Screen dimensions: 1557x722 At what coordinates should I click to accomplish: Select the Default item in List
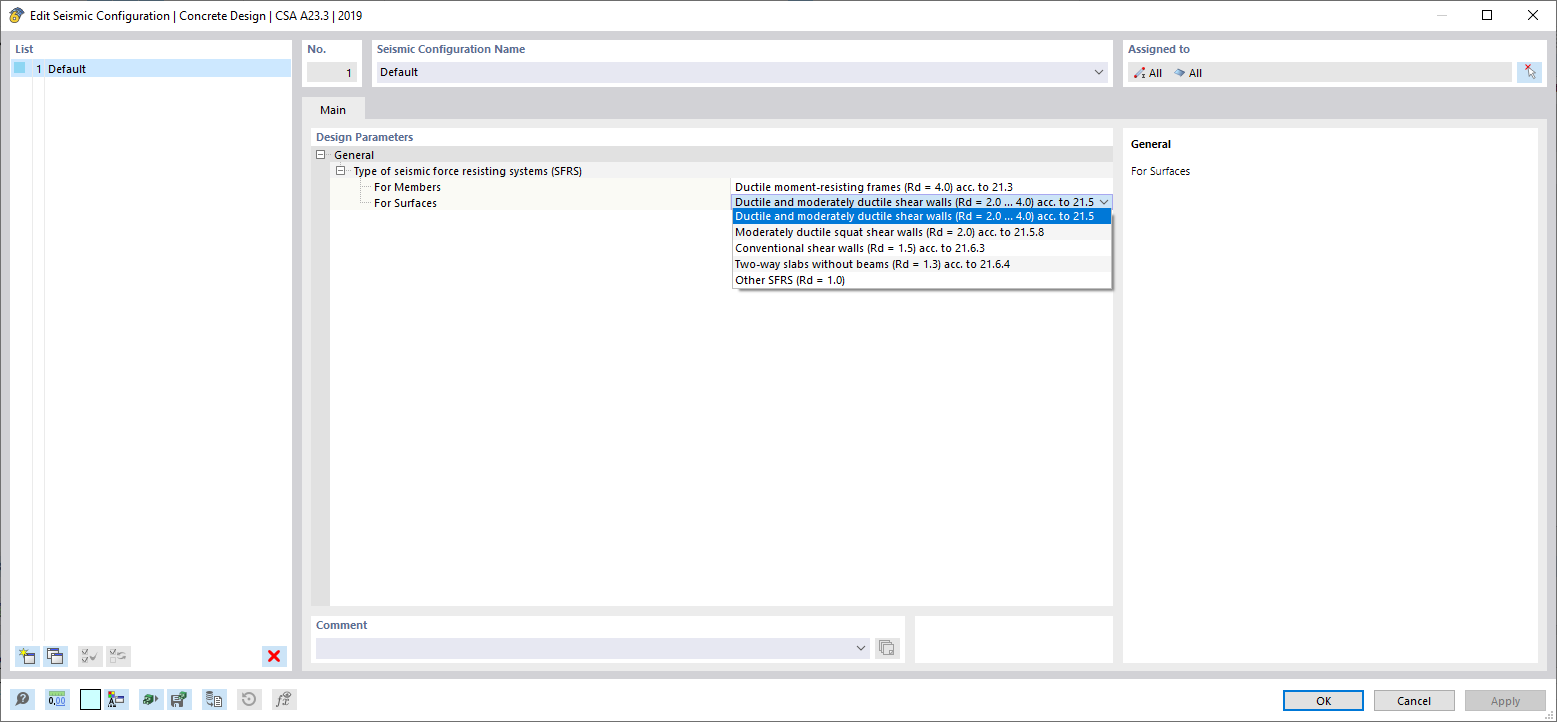coord(152,69)
